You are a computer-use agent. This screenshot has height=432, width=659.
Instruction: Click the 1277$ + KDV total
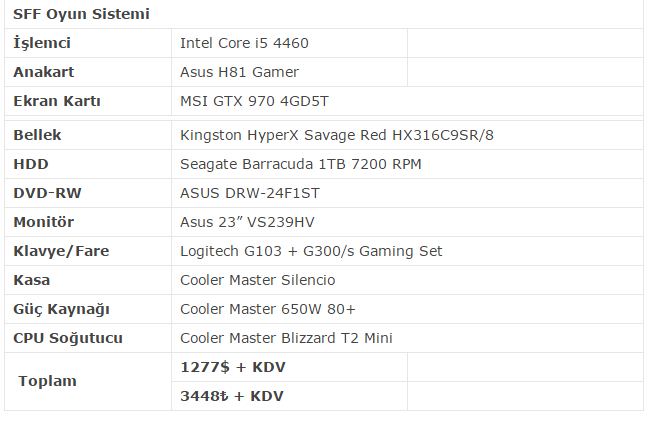tap(233, 367)
